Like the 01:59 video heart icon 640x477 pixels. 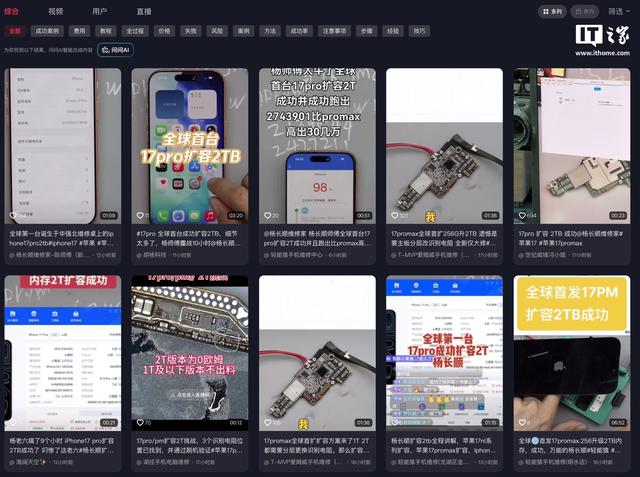(13, 215)
